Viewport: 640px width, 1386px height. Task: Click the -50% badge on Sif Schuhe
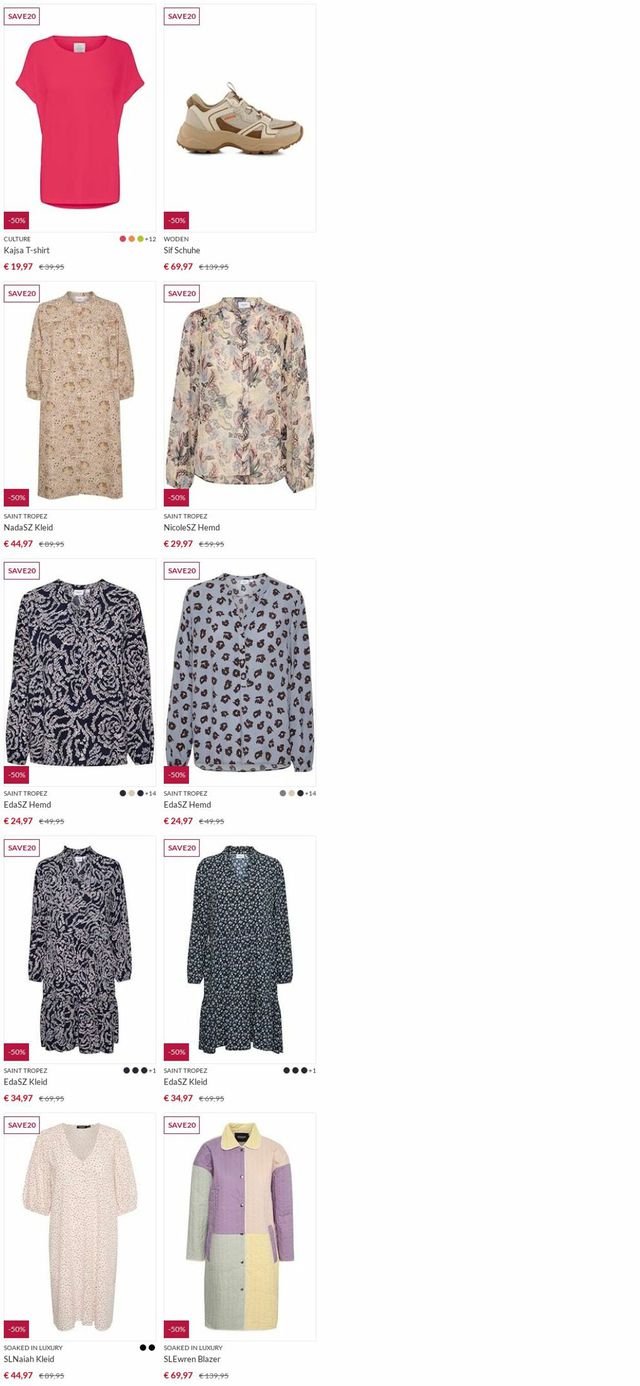coord(176,220)
